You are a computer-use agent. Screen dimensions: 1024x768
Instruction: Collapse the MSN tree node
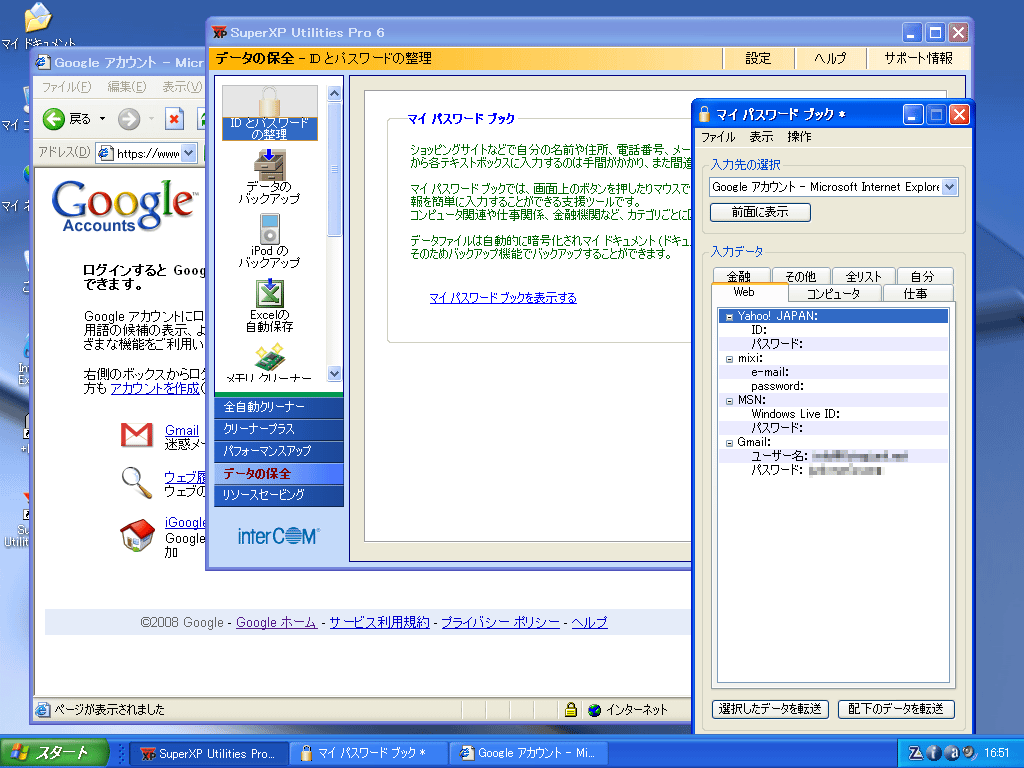point(729,401)
